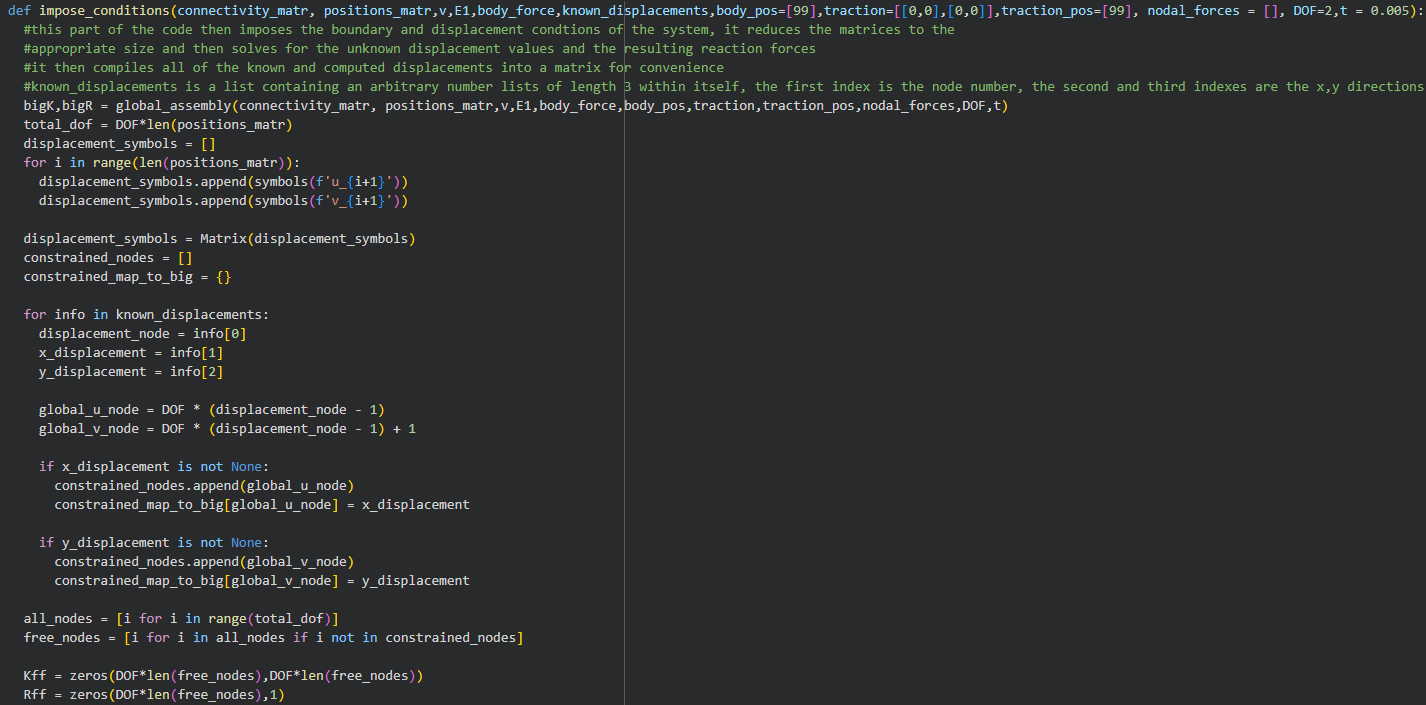The height and width of the screenshot is (705, 1426).
Task: Click the line 'total_dof = DOF*len(positions_matr)'
Action: click(x=158, y=125)
